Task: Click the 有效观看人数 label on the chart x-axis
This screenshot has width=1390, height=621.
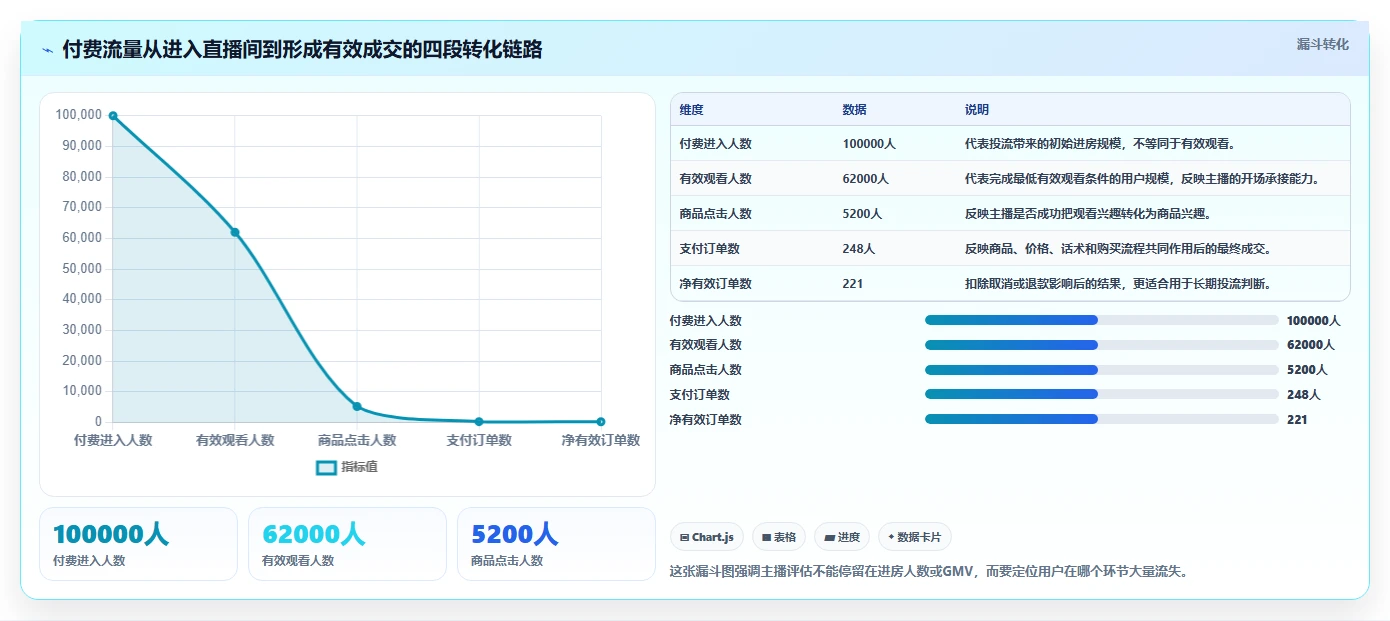Action: (235, 440)
